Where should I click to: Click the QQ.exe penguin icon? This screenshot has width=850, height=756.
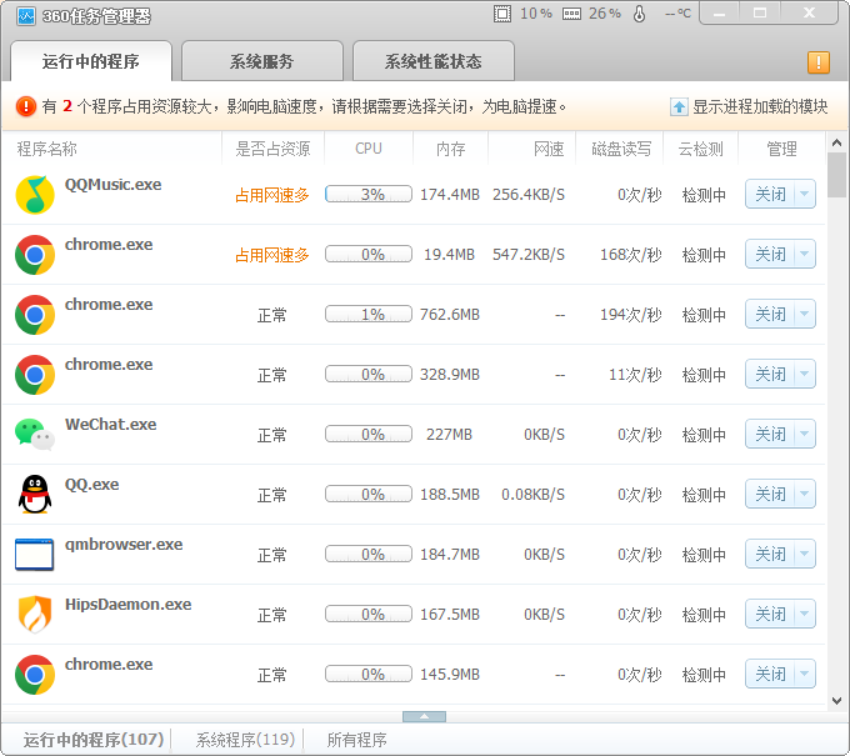pos(35,495)
